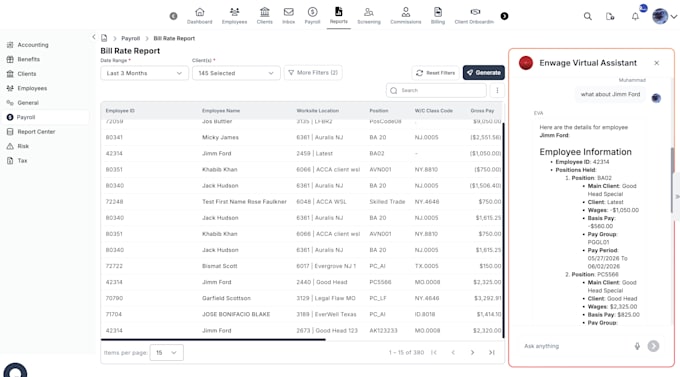Image resolution: width=680 pixels, height=377 pixels.
Task: Open the Items per page dropdown
Action: [x=167, y=352]
